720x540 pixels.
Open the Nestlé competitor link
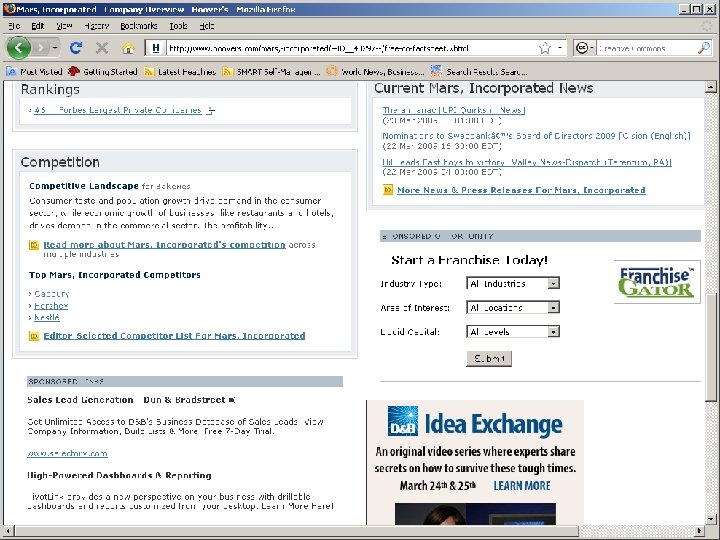(x=47, y=317)
